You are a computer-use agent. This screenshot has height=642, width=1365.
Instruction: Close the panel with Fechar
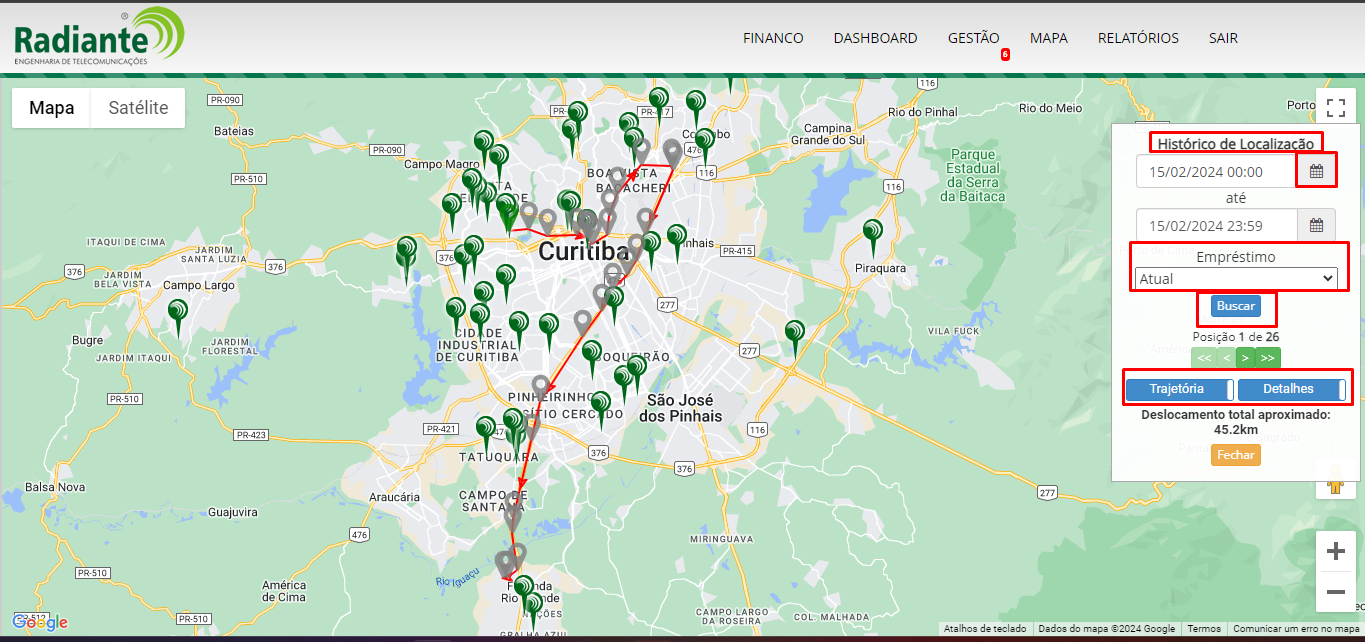pyautogui.click(x=1236, y=455)
